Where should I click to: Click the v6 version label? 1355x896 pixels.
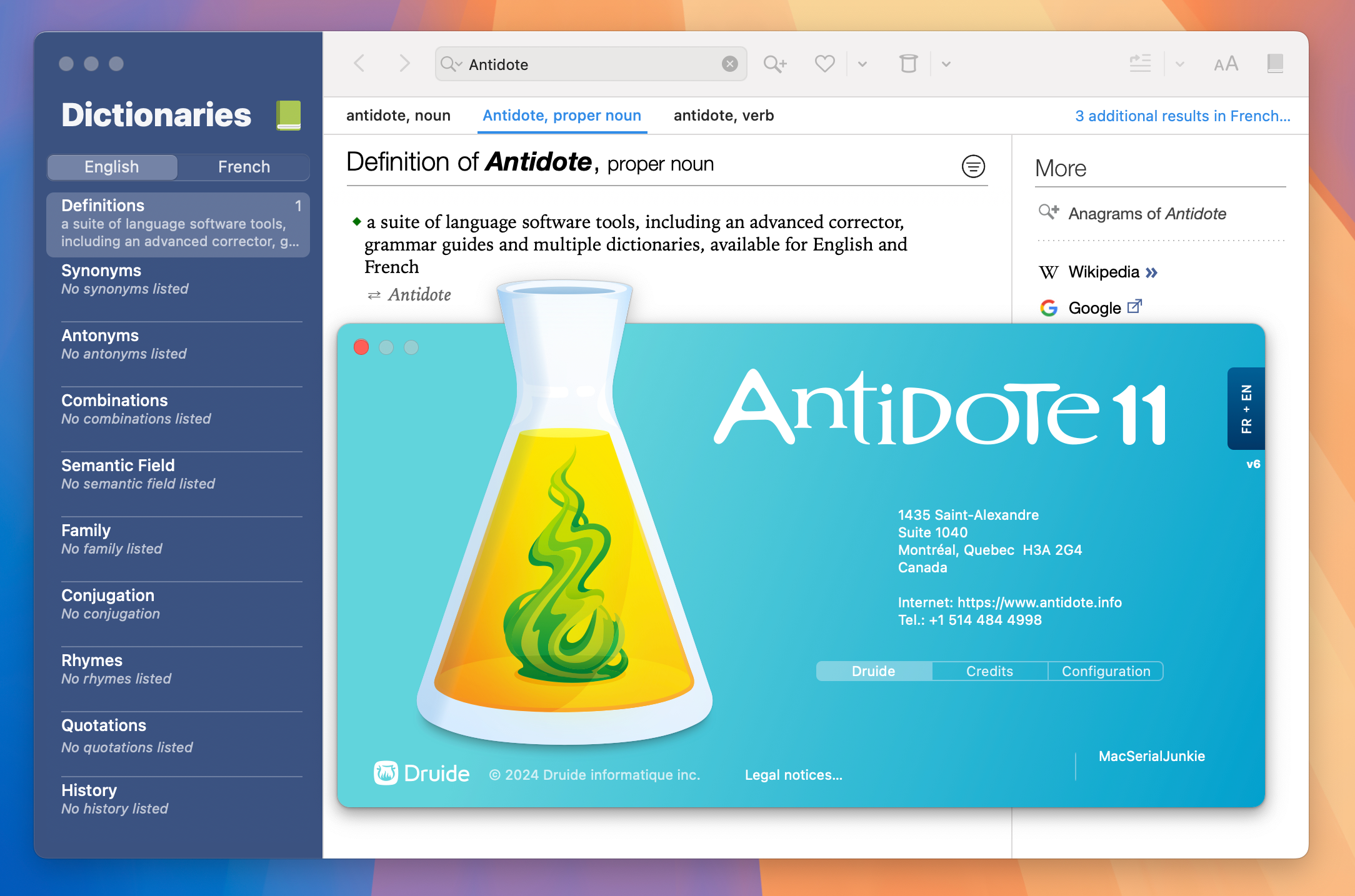pyautogui.click(x=1253, y=464)
